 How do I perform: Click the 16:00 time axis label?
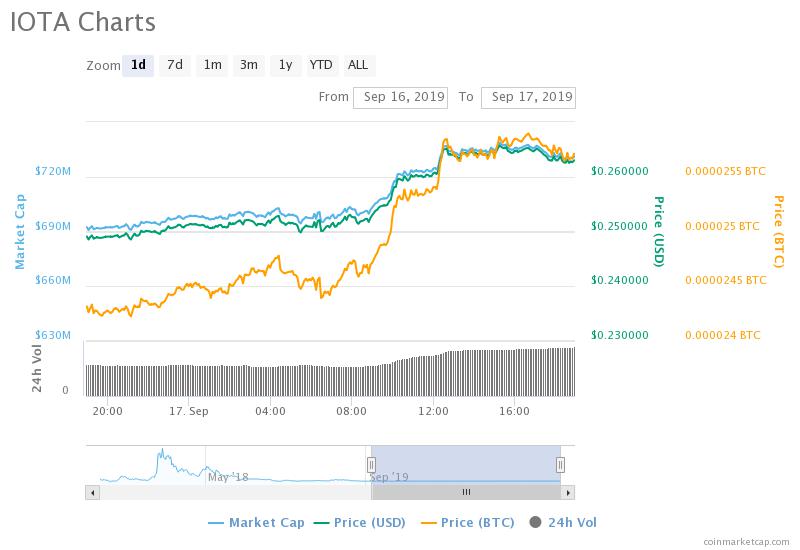514,411
